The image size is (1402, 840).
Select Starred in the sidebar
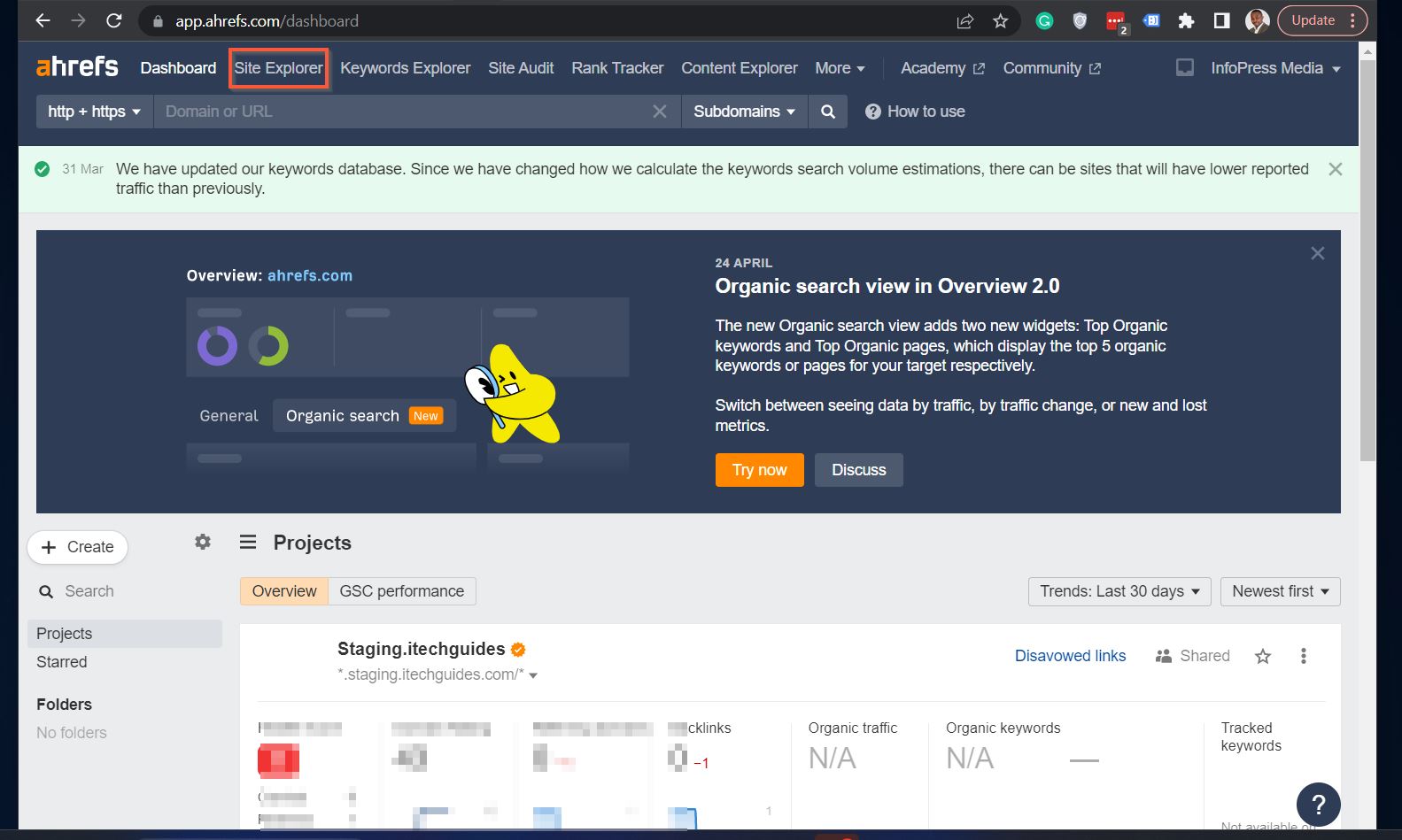point(61,662)
